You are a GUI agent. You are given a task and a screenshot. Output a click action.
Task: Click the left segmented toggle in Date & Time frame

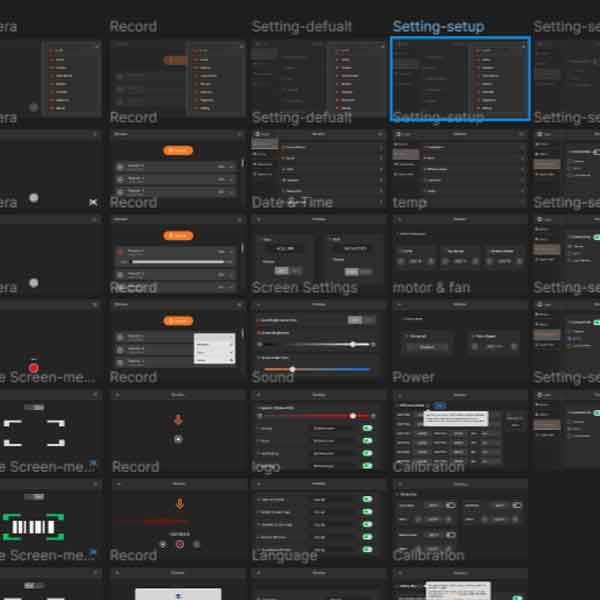[287, 271]
